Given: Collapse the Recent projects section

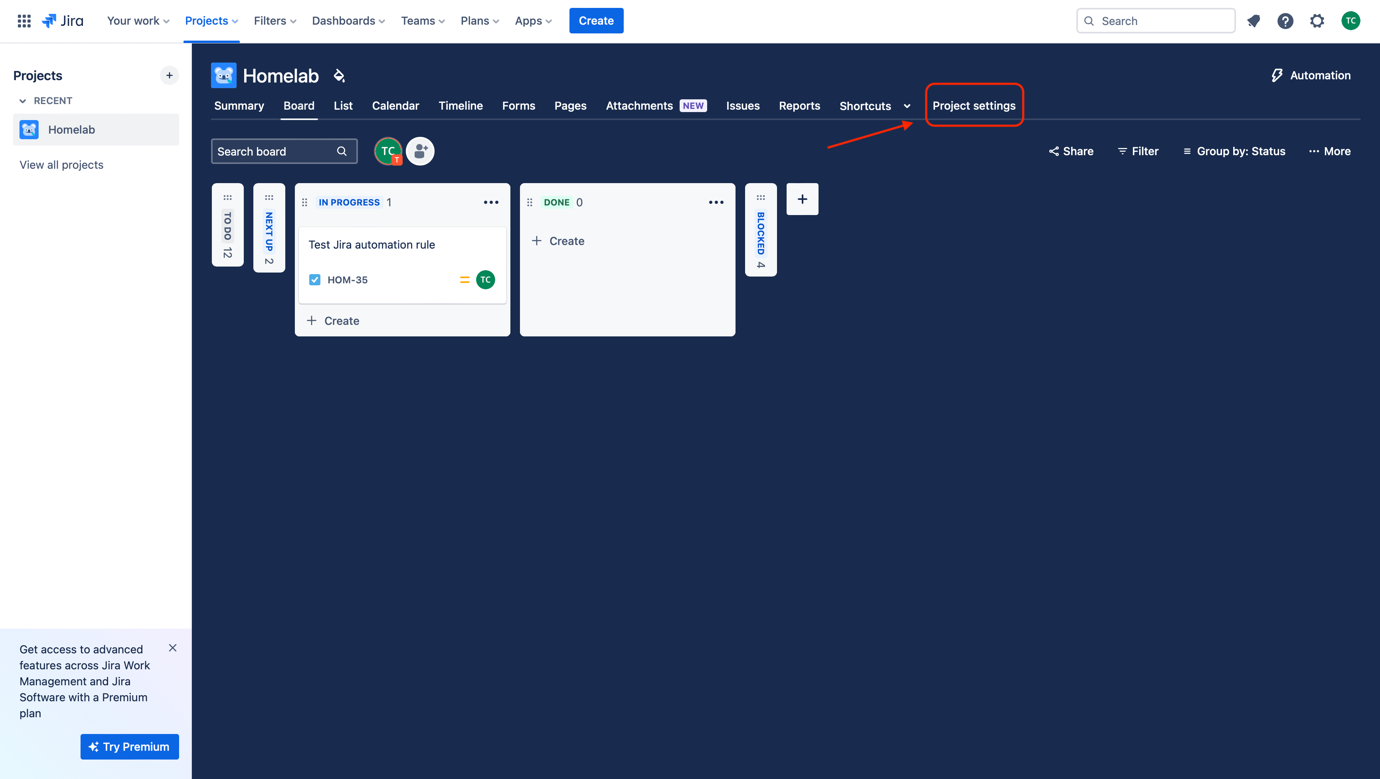Looking at the screenshot, I should (x=23, y=101).
